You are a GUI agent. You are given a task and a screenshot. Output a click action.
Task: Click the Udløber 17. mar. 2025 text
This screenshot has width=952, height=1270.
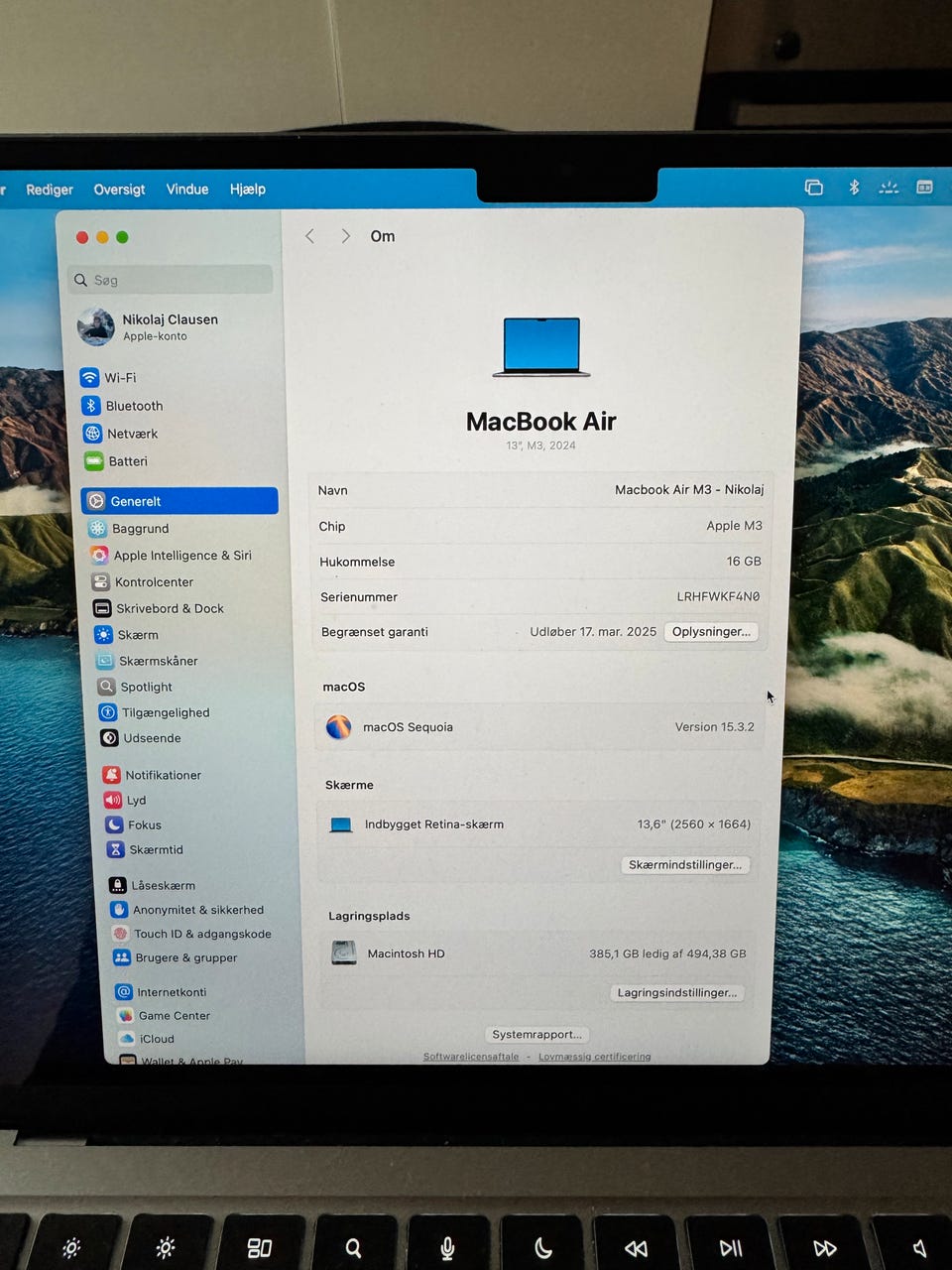click(x=593, y=632)
